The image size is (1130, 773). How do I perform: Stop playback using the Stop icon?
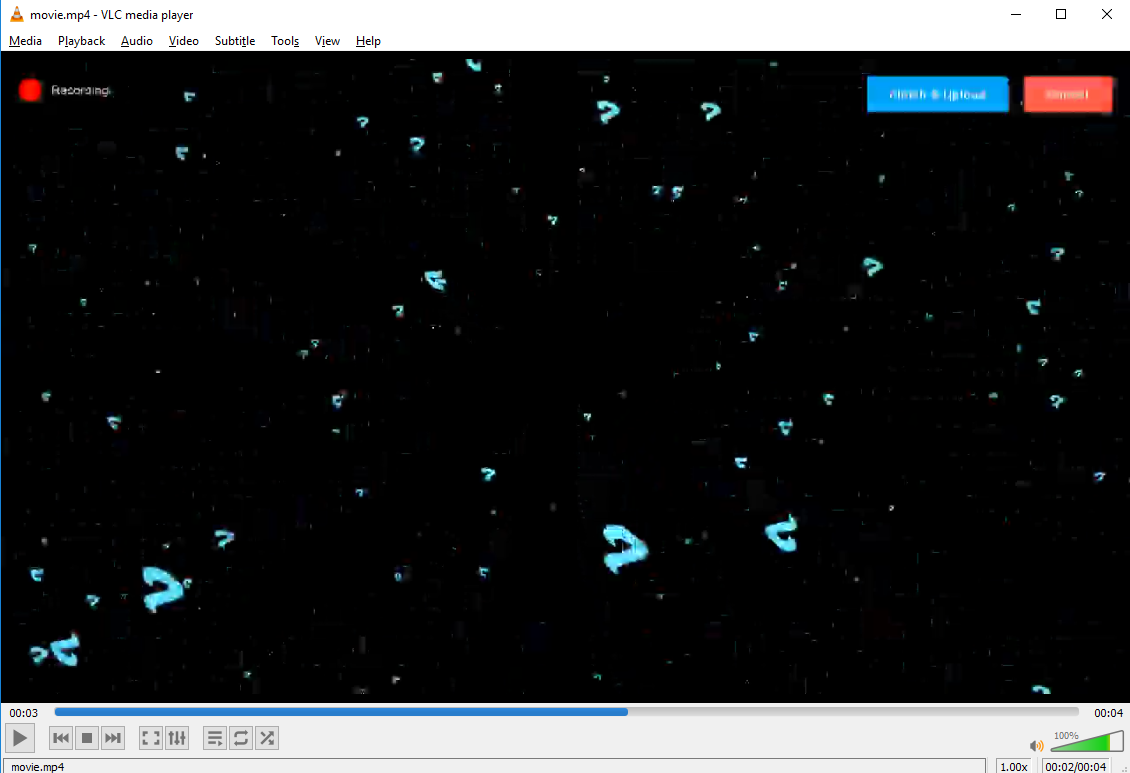tap(86, 738)
